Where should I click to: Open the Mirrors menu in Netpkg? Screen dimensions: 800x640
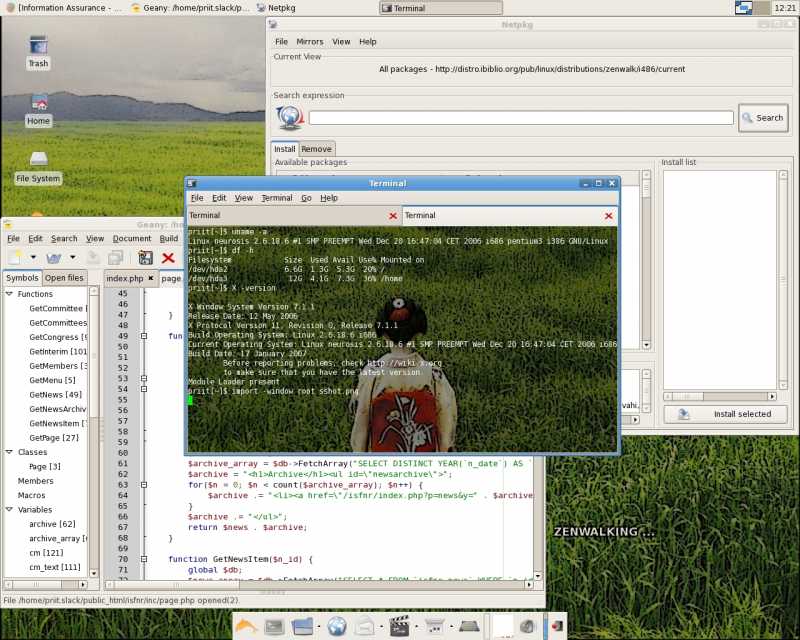tap(310, 42)
